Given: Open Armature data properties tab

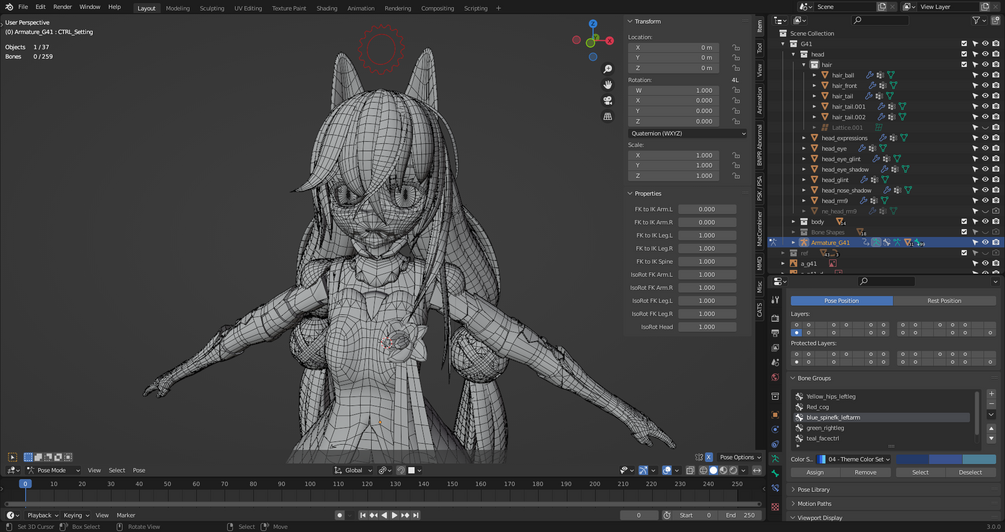Looking at the screenshot, I should pyautogui.click(x=776, y=459).
